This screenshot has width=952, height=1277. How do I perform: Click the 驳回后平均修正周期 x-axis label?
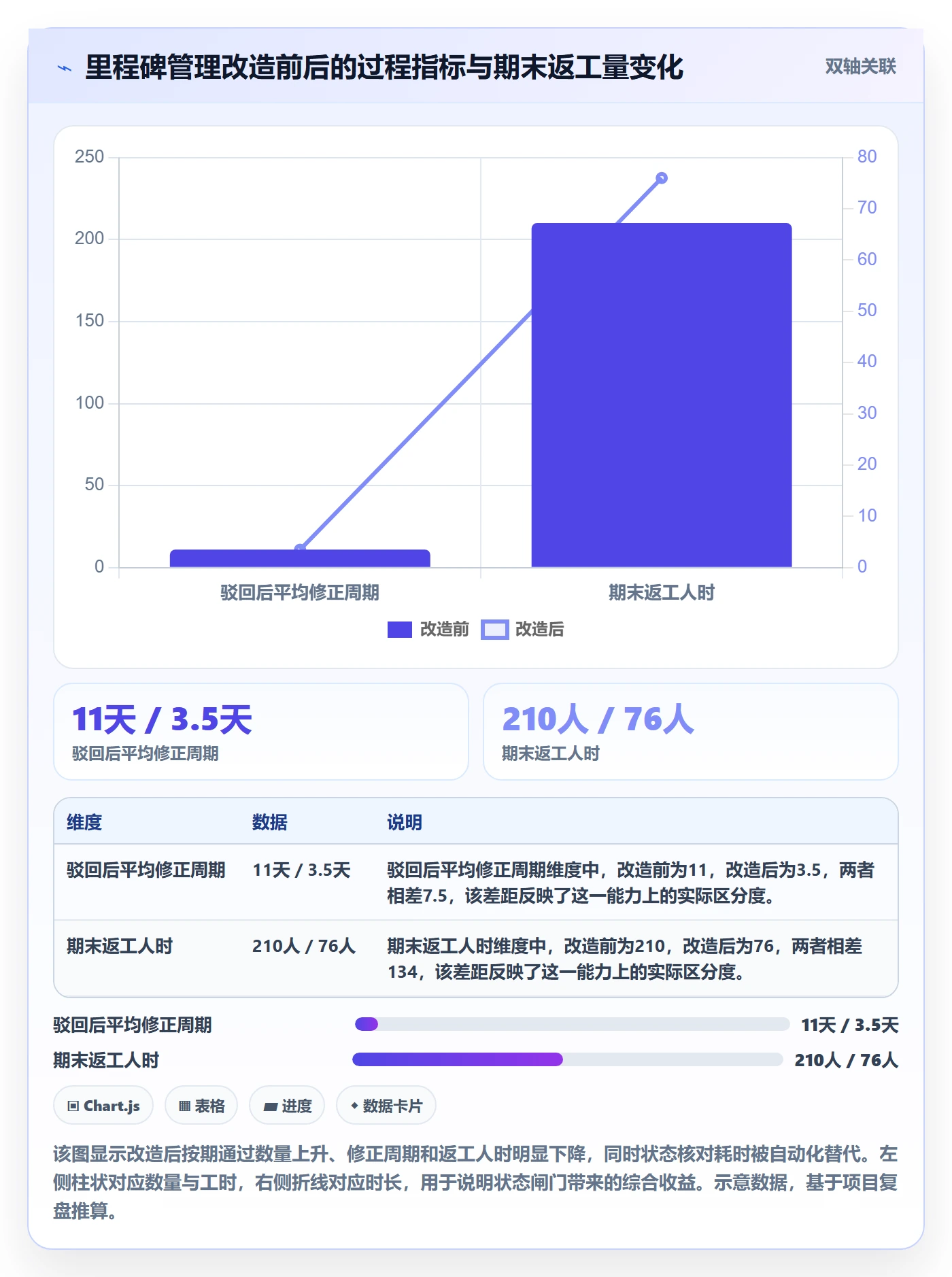tap(300, 592)
